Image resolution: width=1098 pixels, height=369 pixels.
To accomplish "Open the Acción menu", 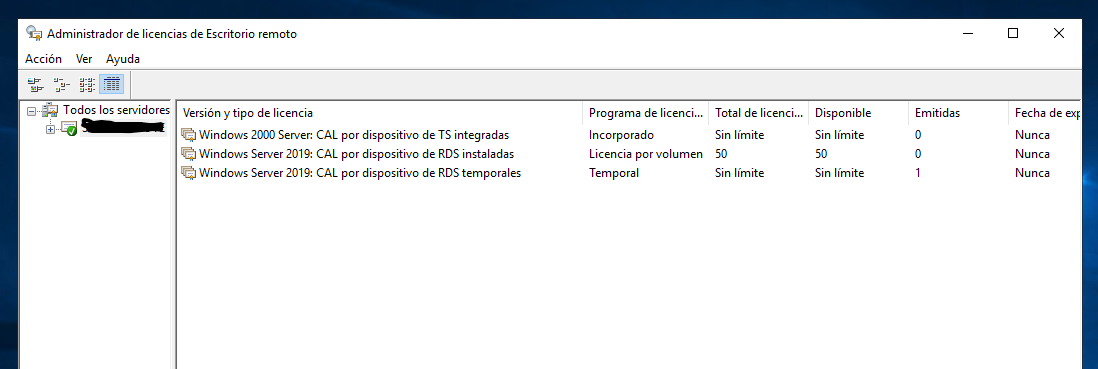I will click(43, 59).
